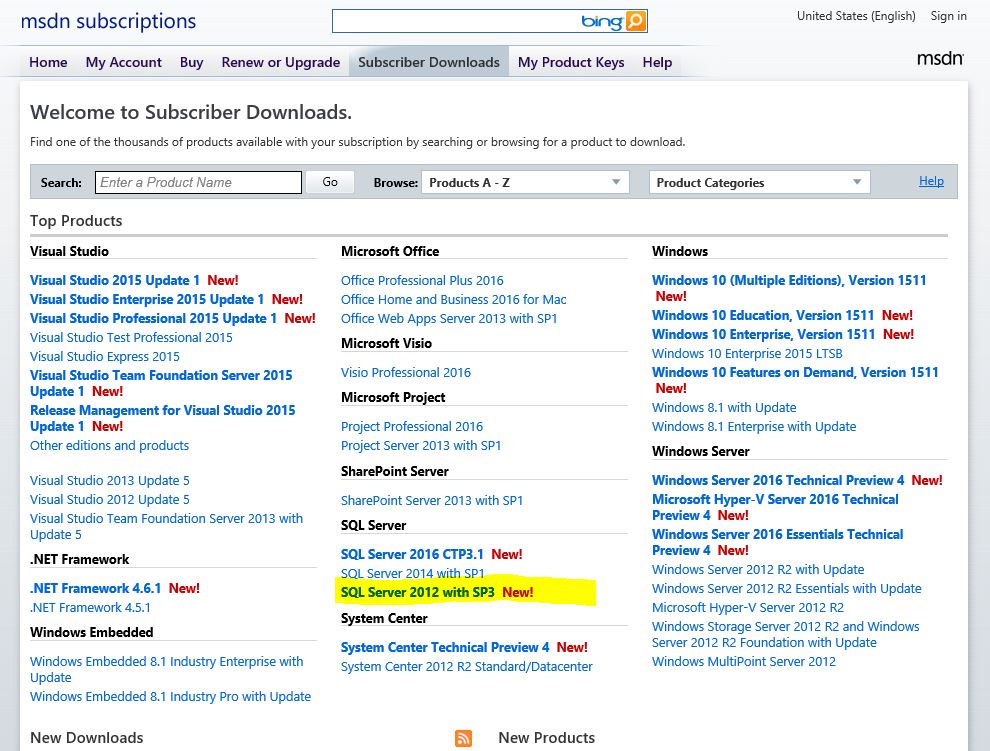Open Visual Studio Enterprise 2015 Update 1
This screenshot has width=990, height=751.
146,299
